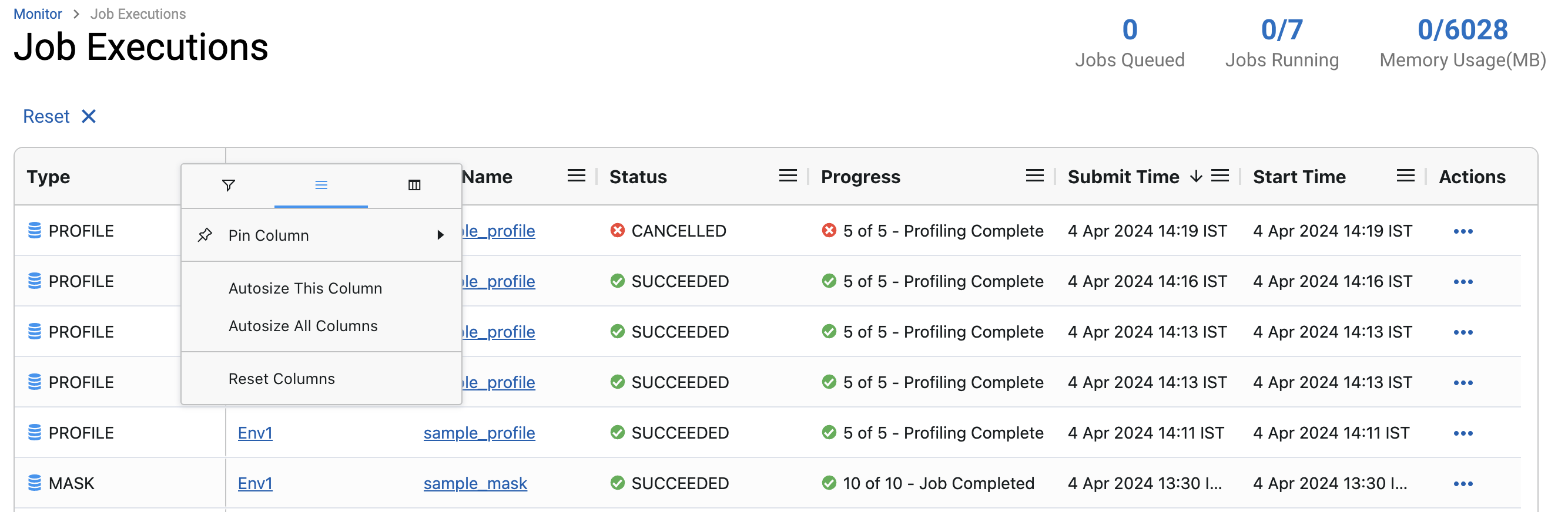Click the profile link in 14:16 row
The width and height of the screenshot is (1568, 512).
click(498, 281)
